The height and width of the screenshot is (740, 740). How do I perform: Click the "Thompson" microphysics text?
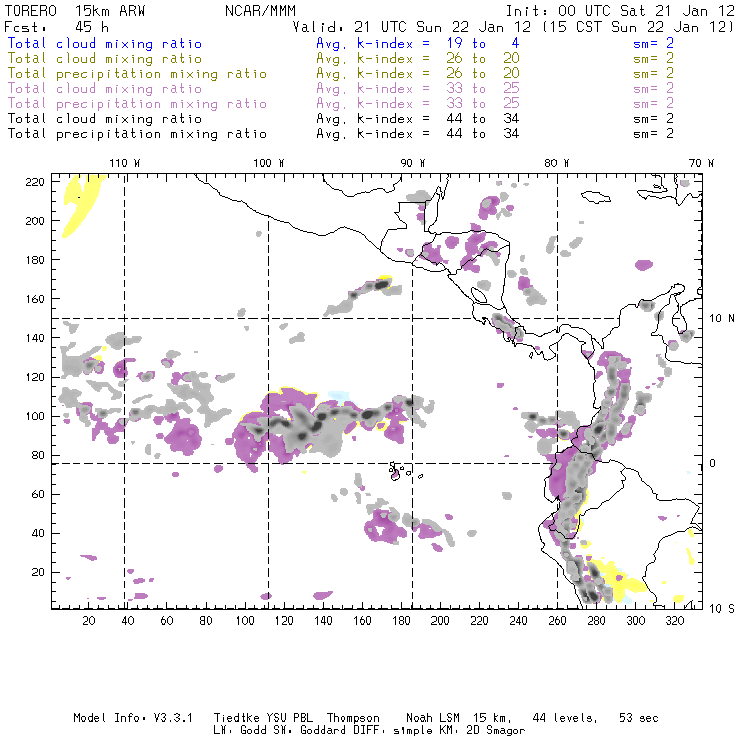[353, 719]
